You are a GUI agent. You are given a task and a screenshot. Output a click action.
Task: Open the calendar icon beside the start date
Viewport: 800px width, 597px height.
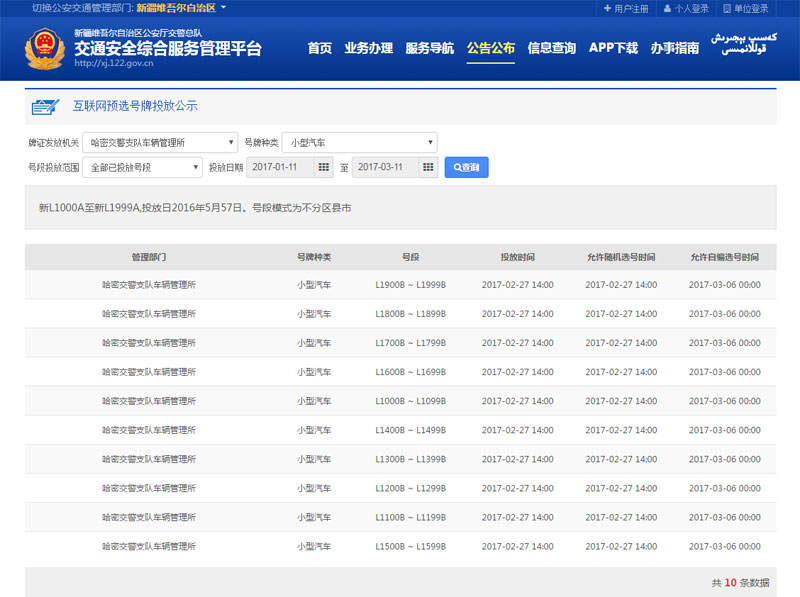[x=322, y=166]
